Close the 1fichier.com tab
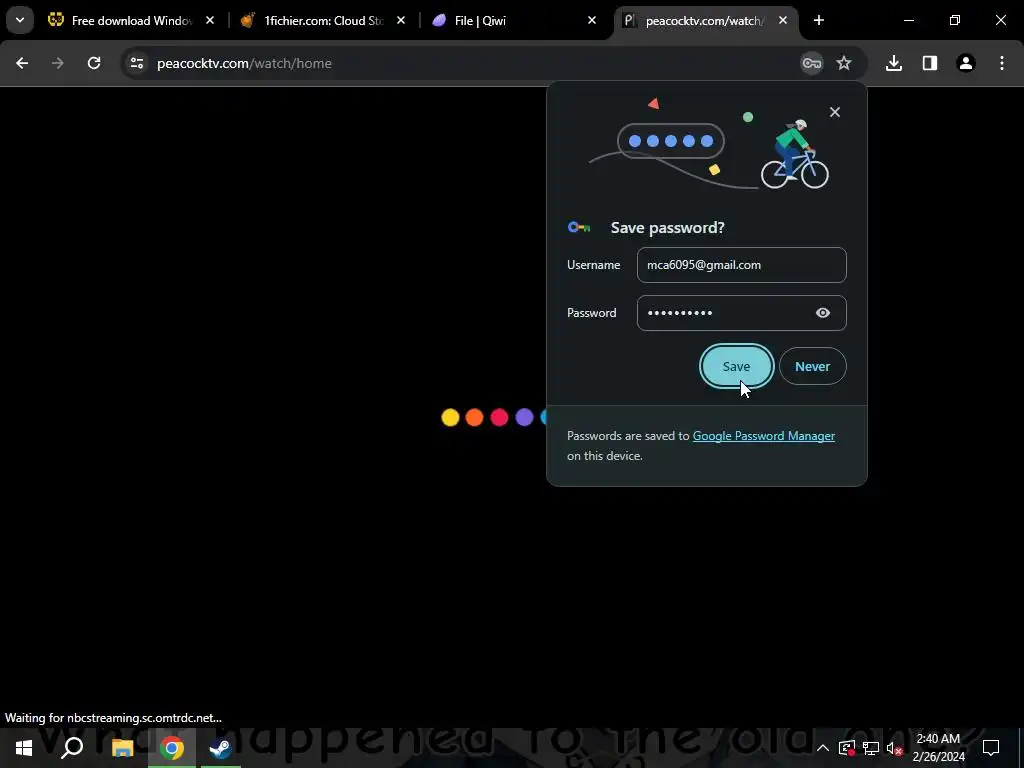 point(401,21)
